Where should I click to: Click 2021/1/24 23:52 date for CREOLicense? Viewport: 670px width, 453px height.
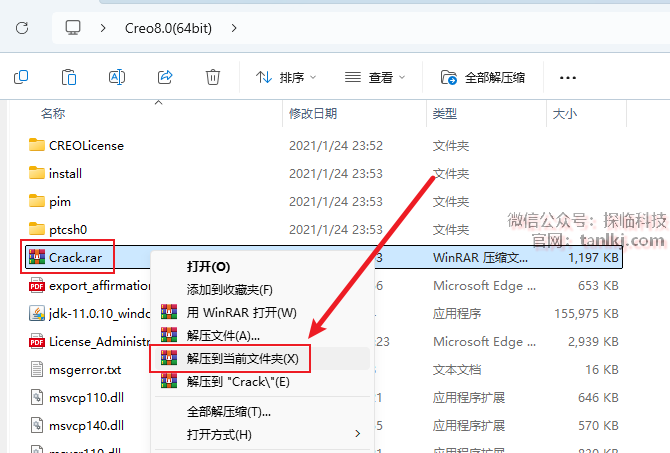335,146
